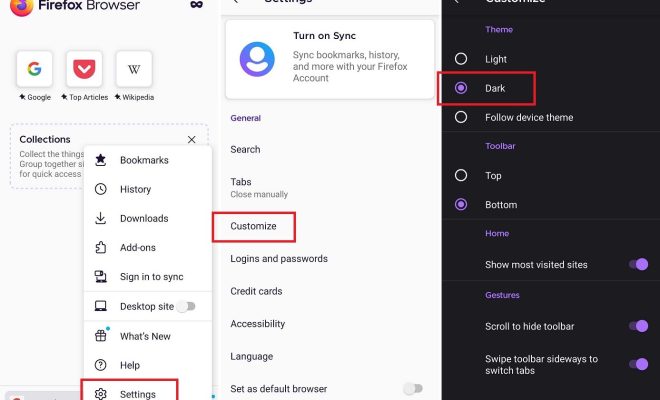Screen dimensions: 660x400
Task: Disable Show most visited sites toggle
Action: coord(639,264)
